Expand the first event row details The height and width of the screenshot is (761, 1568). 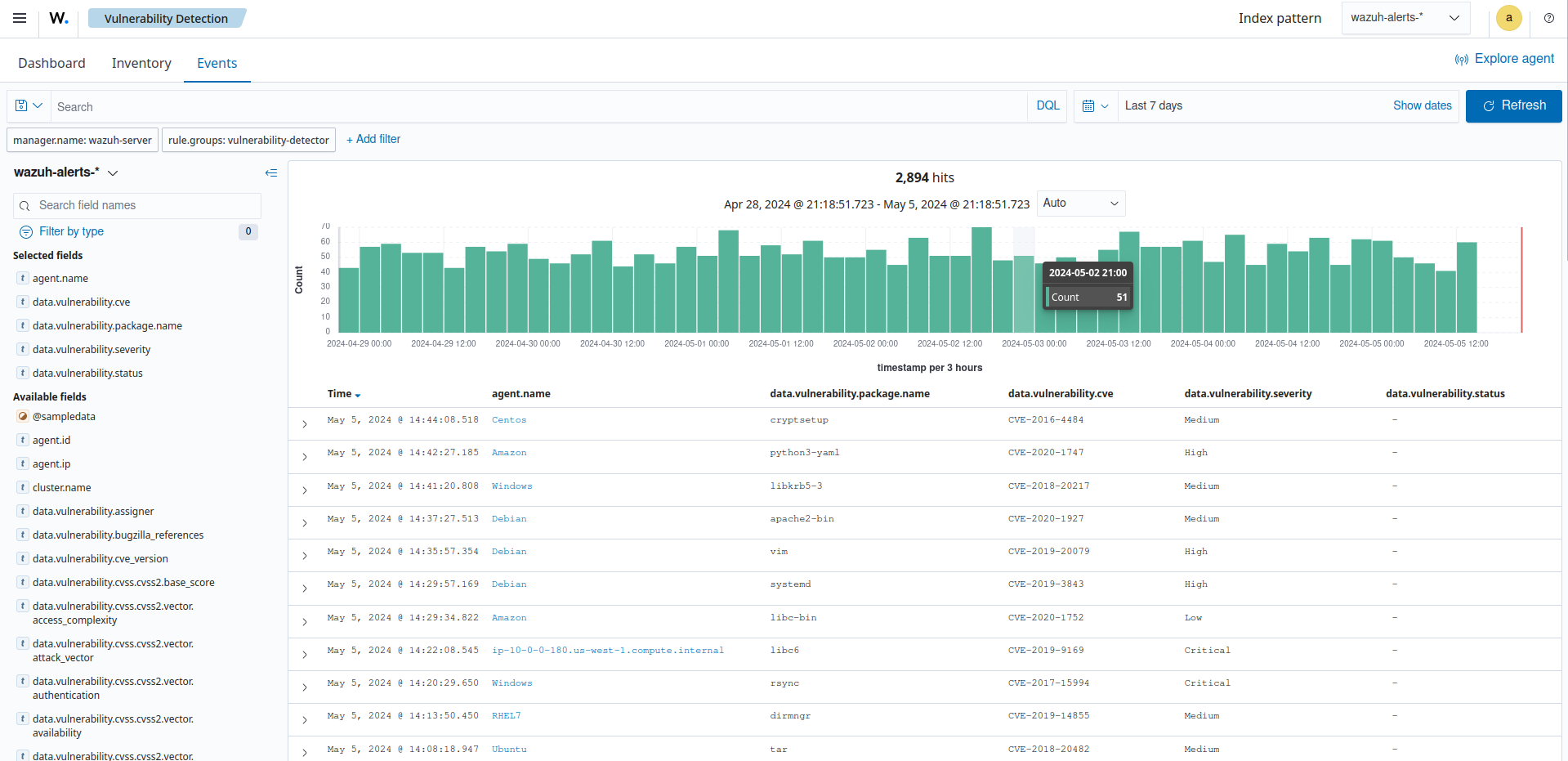(x=304, y=424)
